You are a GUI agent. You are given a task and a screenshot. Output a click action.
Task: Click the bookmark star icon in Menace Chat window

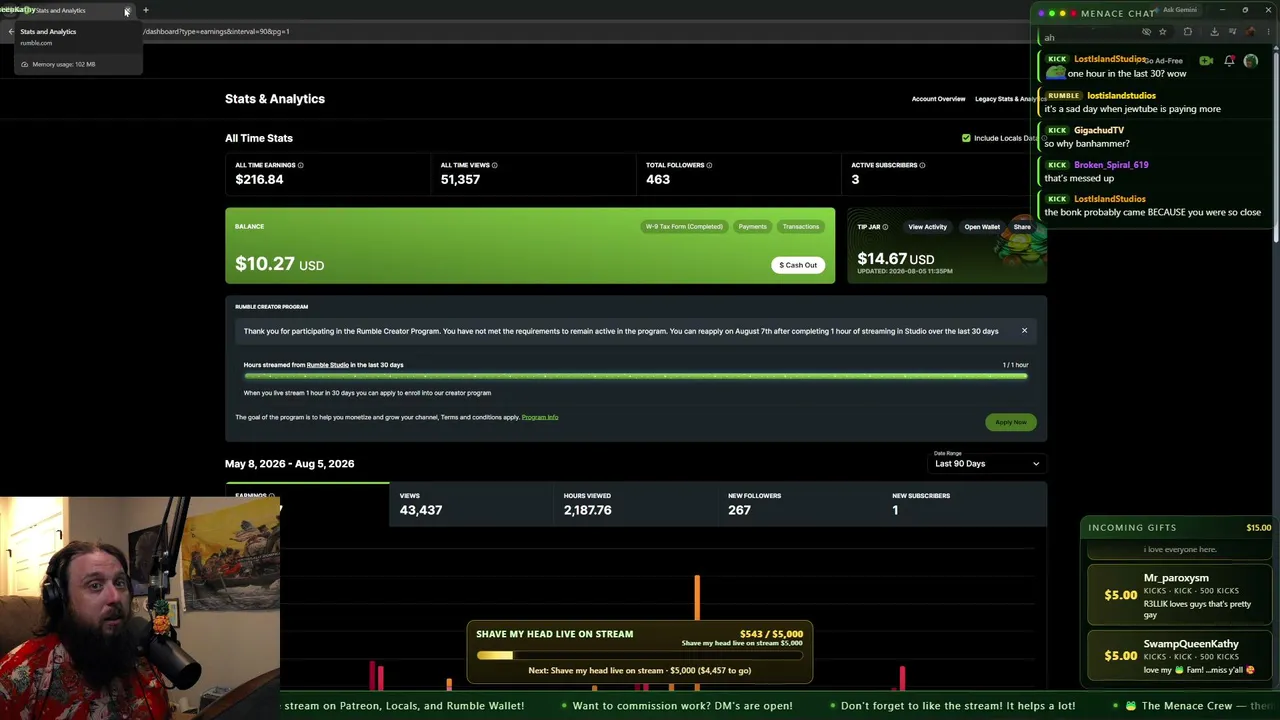tap(1162, 32)
